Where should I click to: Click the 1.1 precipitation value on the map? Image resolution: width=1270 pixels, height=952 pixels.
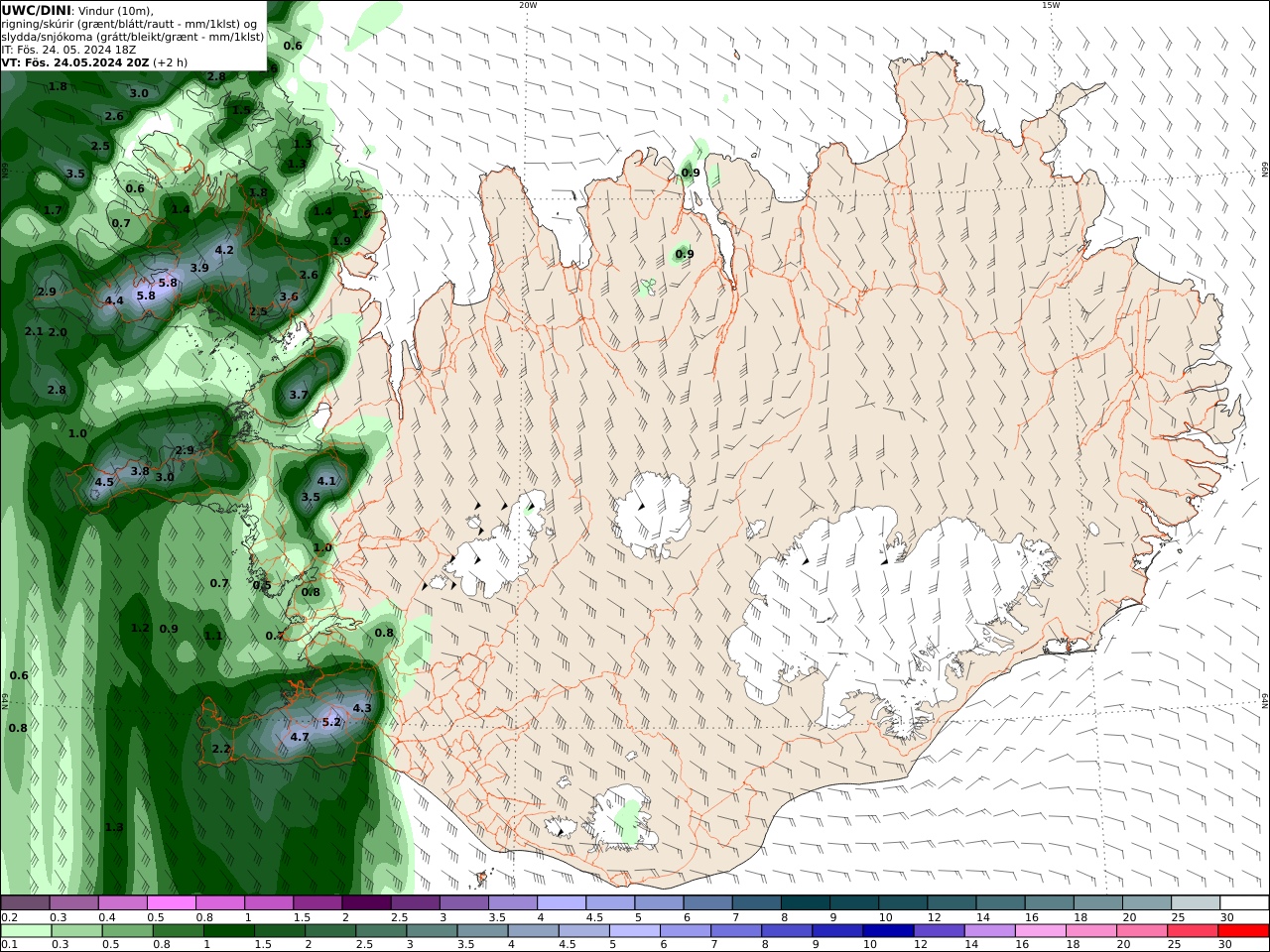[x=213, y=636]
